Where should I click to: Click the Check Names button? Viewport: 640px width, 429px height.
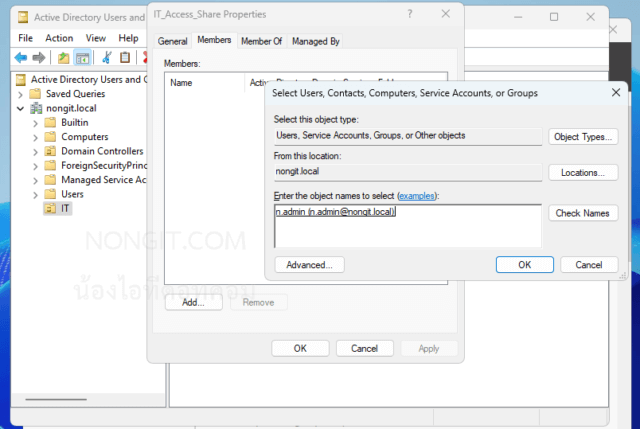click(x=583, y=213)
